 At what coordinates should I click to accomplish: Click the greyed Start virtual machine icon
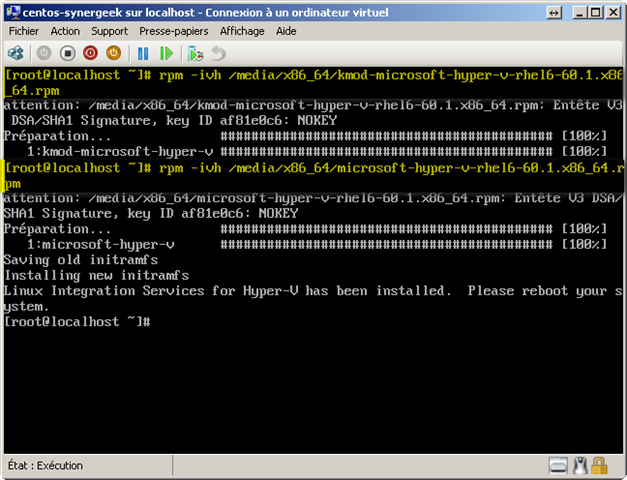point(44,53)
